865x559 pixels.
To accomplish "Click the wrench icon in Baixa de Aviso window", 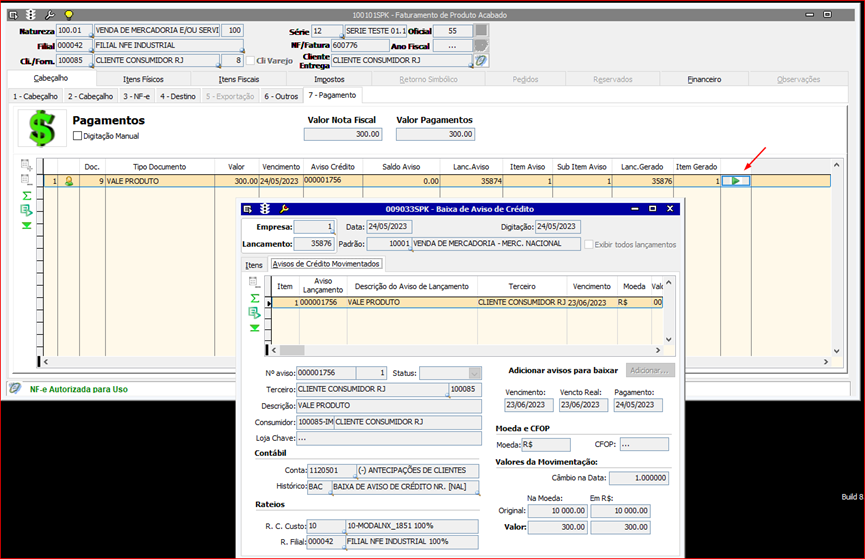I will point(284,209).
